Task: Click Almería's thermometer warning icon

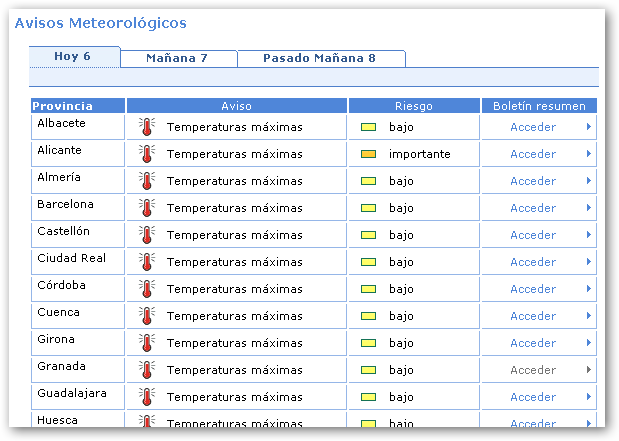Action: pos(147,181)
